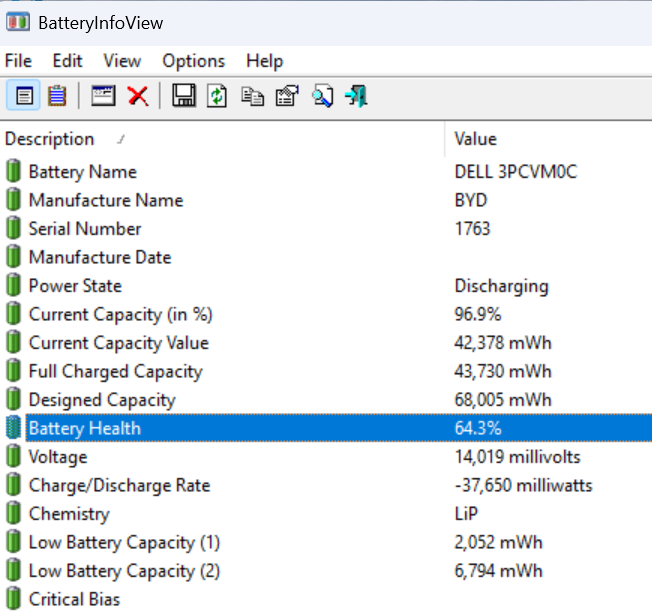Click the window toolbar icon left of the red X
This screenshot has width=652, height=613.
pos(103,96)
